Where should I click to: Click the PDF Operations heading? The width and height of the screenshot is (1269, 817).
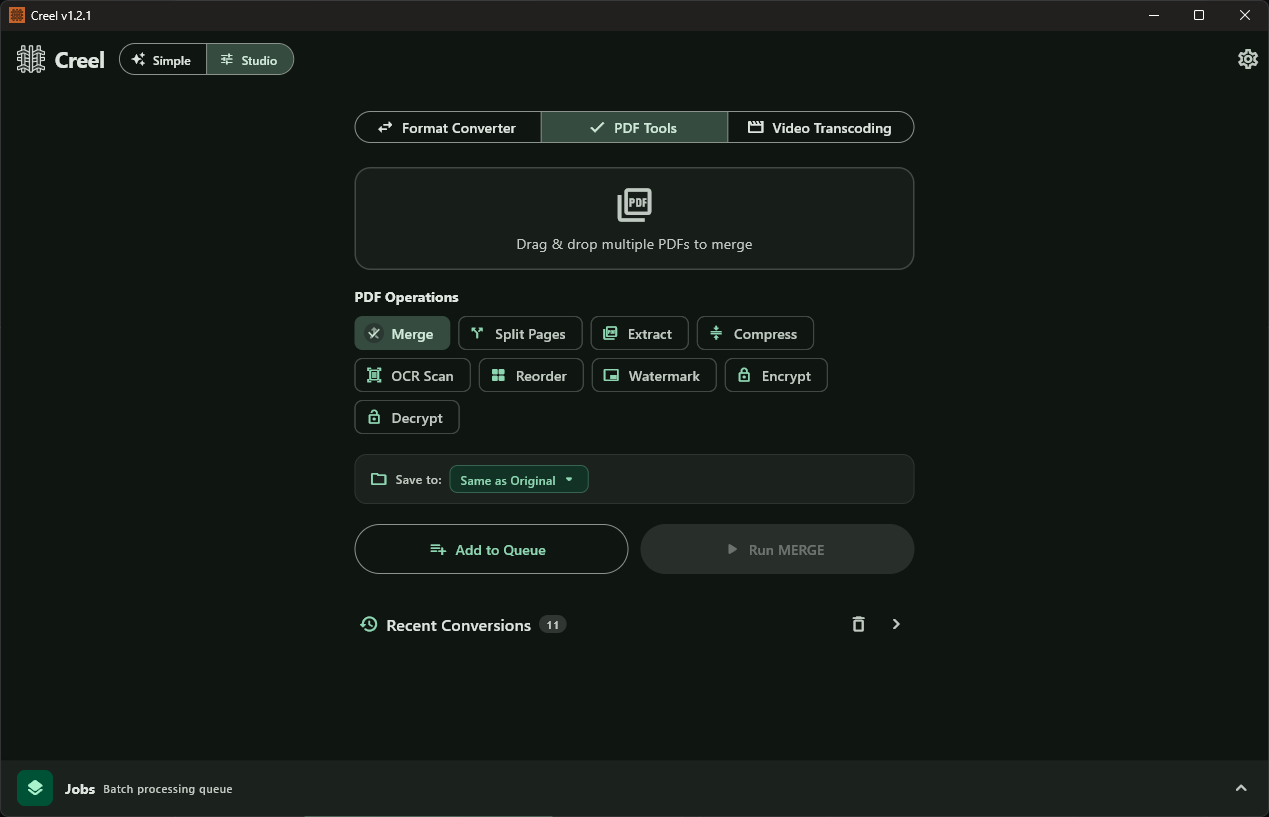tap(406, 297)
